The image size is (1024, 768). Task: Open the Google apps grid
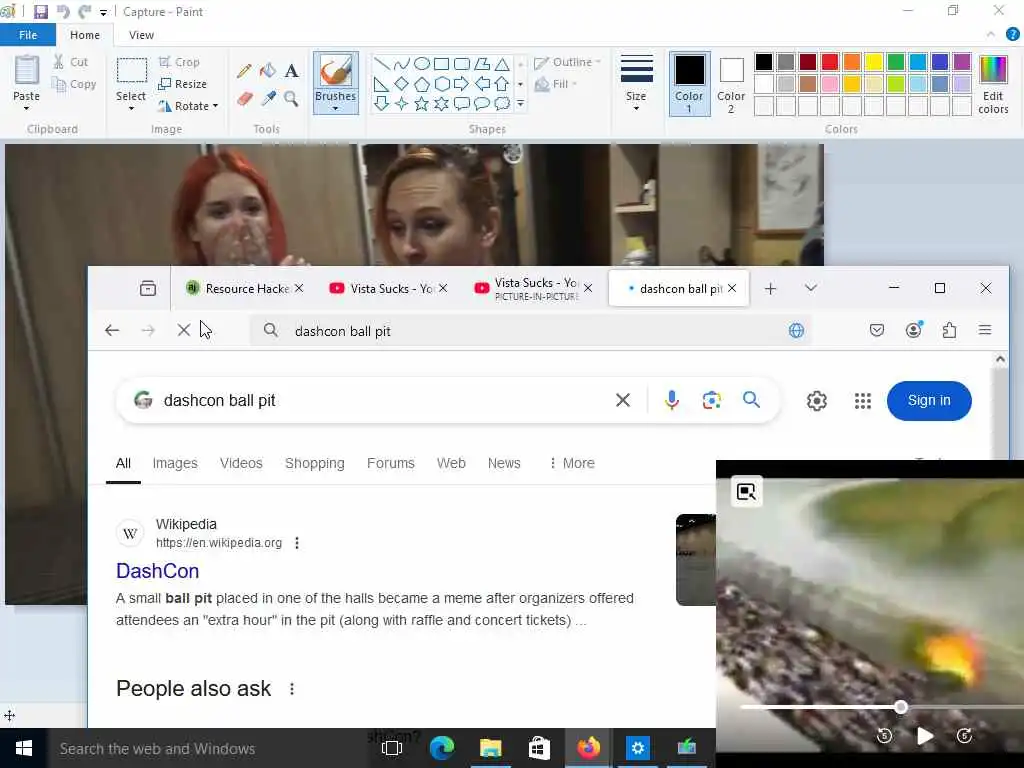tap(863, 400)
